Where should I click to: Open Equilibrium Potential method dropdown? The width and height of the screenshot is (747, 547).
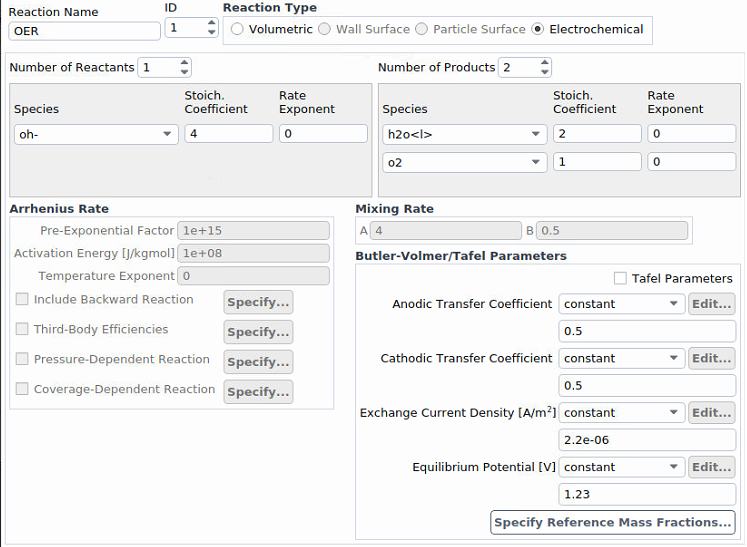pos(622,467)
